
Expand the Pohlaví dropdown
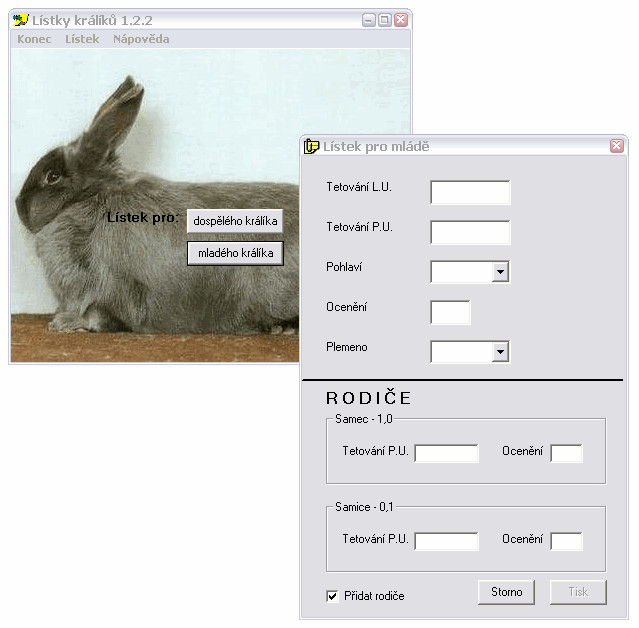(x=500, y=271)
